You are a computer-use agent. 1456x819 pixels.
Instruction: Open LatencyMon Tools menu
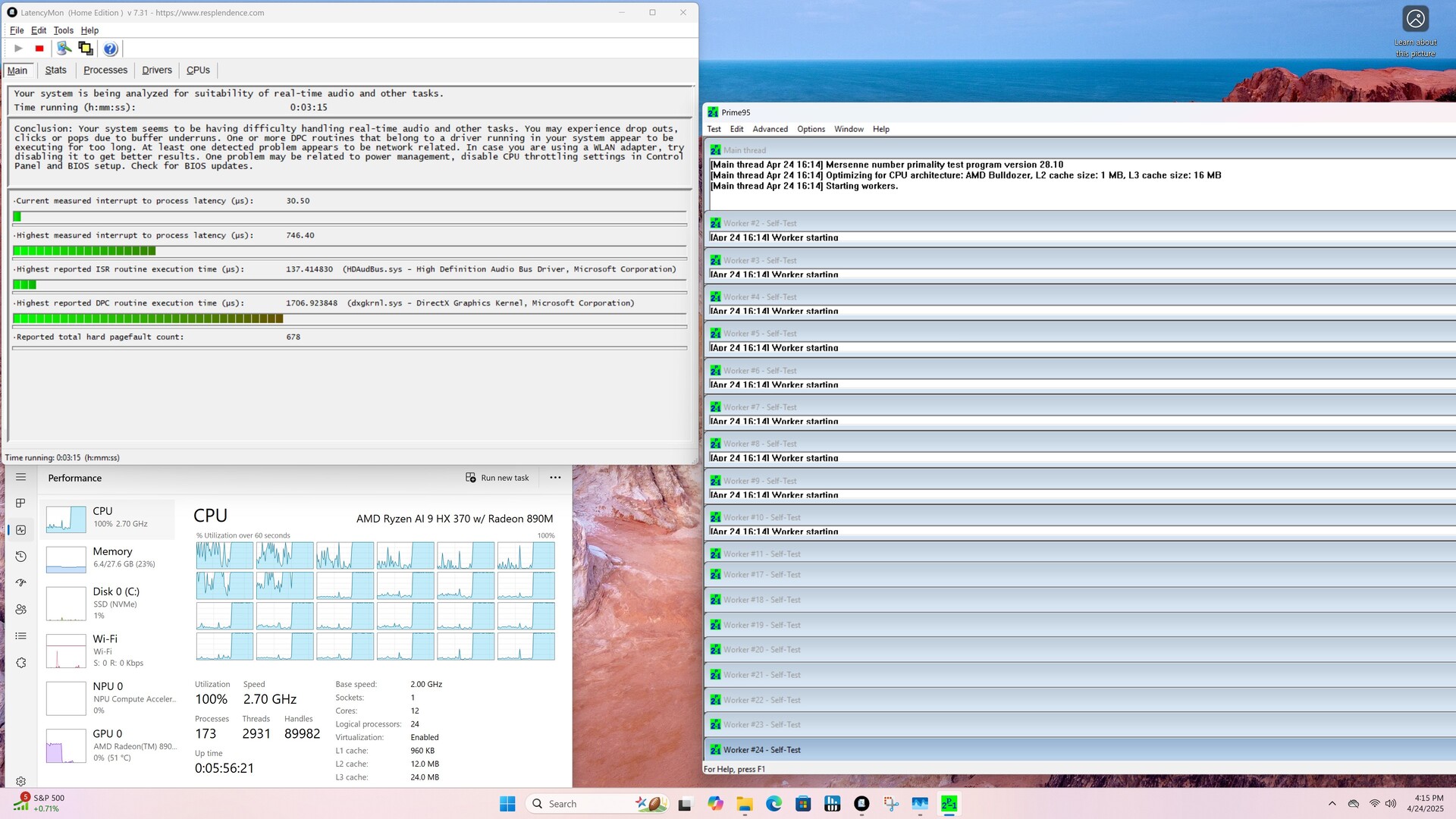tap(63, 30)
